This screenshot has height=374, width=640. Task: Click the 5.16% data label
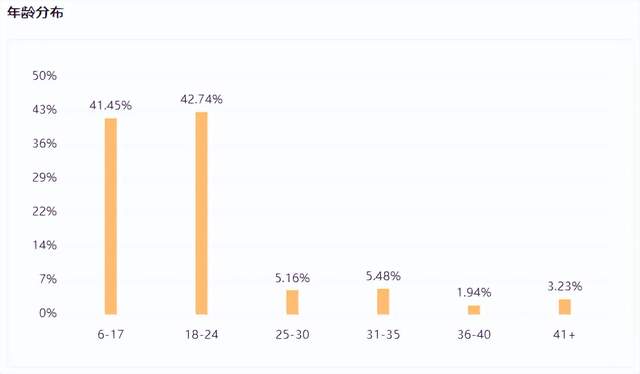292,278
